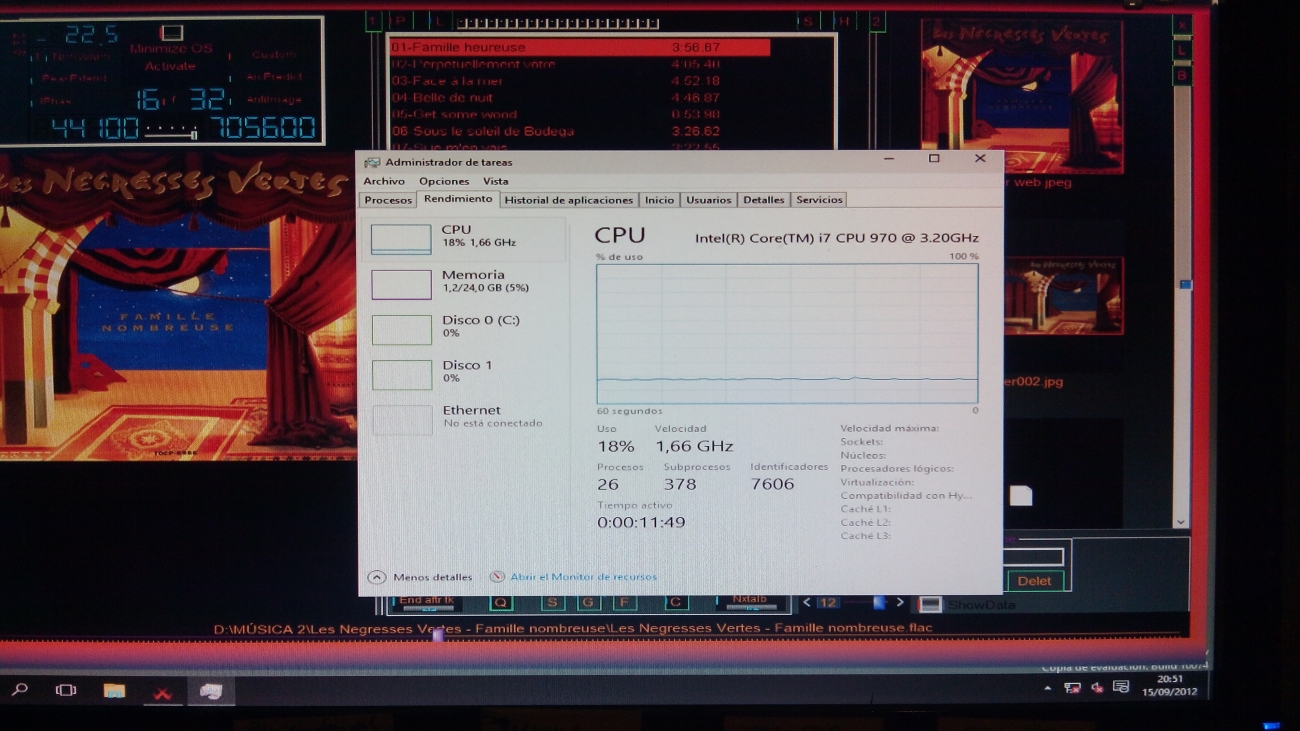Image resolution: width=1300 pixels, height=731 pixels.
Task: Select Memoria in the performance sidebar
Action: click(465, 284)
